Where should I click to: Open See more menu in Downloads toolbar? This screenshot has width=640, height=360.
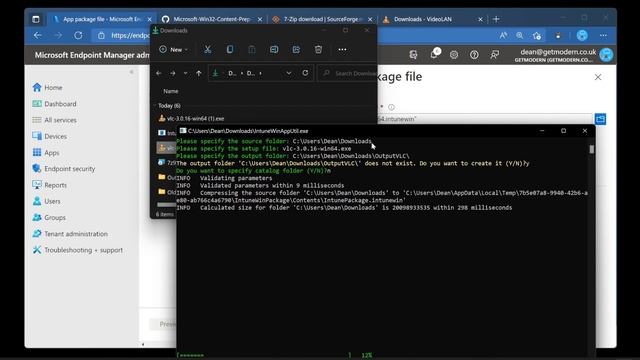tap(342, 49)
